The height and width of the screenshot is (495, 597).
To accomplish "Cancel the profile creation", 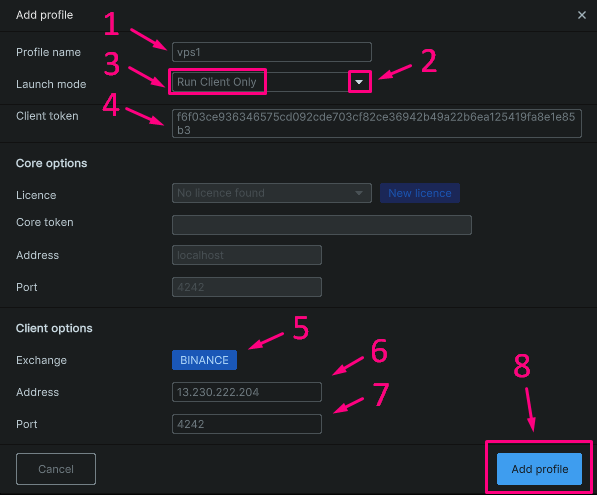I will tap(56, 469).
